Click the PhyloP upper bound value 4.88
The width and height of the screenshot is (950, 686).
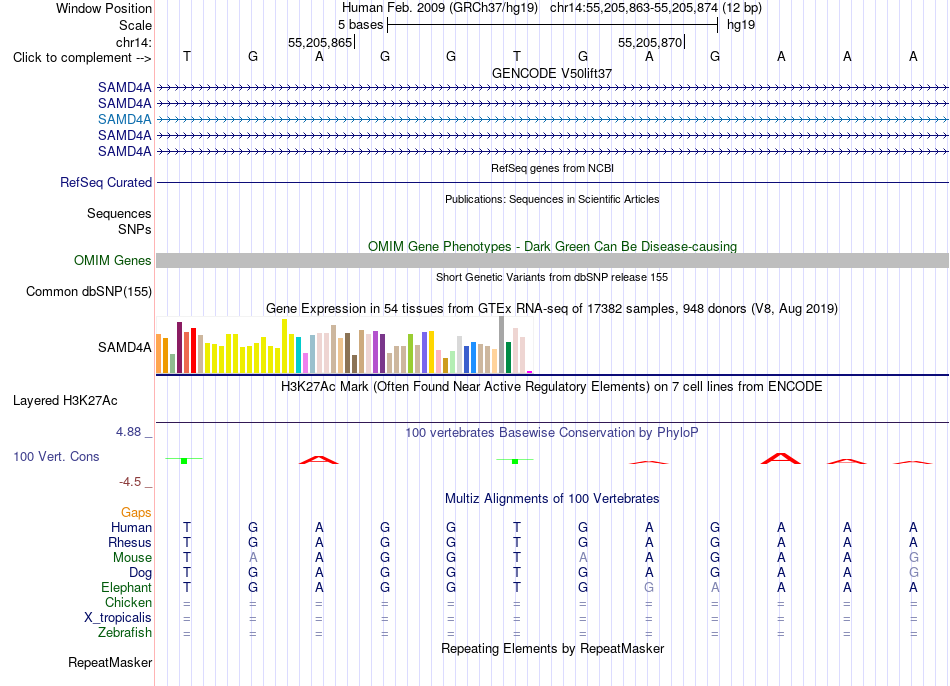[128, 432]
